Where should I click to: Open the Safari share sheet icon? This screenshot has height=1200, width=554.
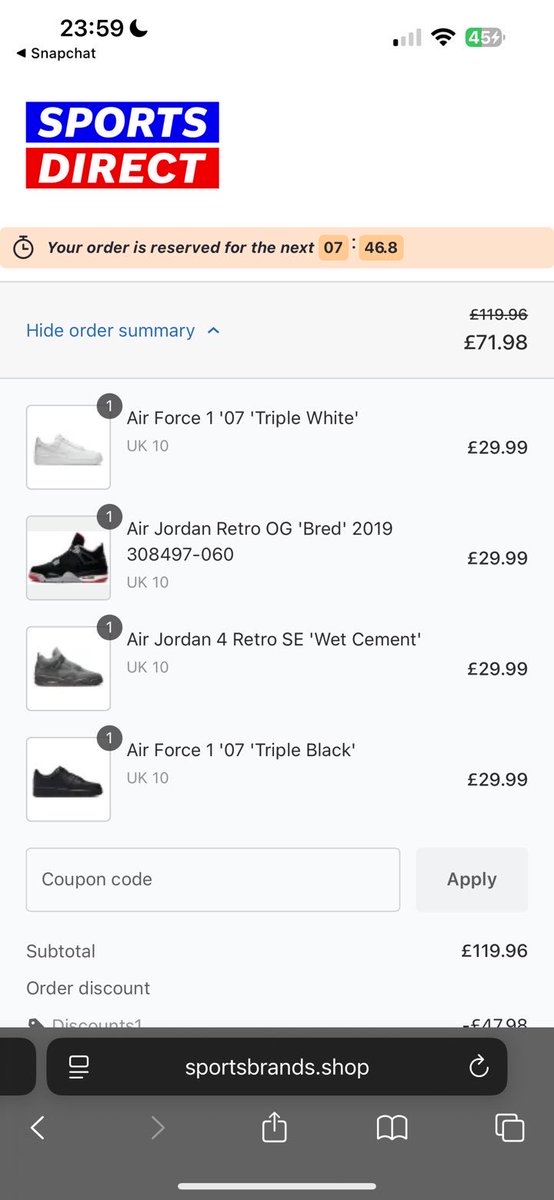[x=274, y=1127]
